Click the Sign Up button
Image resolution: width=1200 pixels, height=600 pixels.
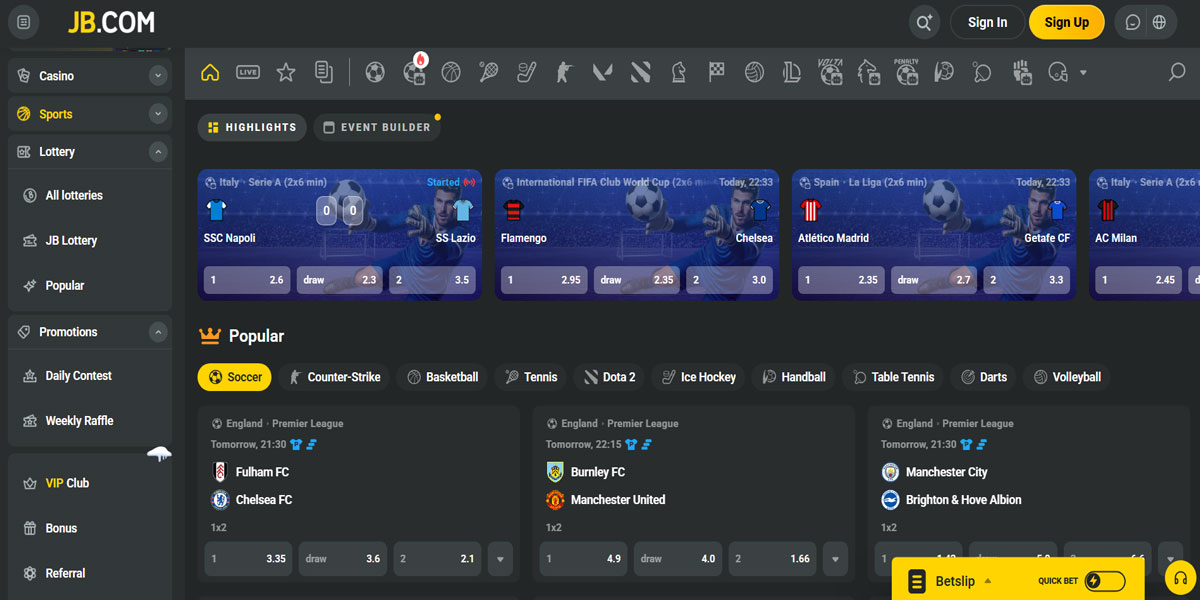[x=1066, y=22]
